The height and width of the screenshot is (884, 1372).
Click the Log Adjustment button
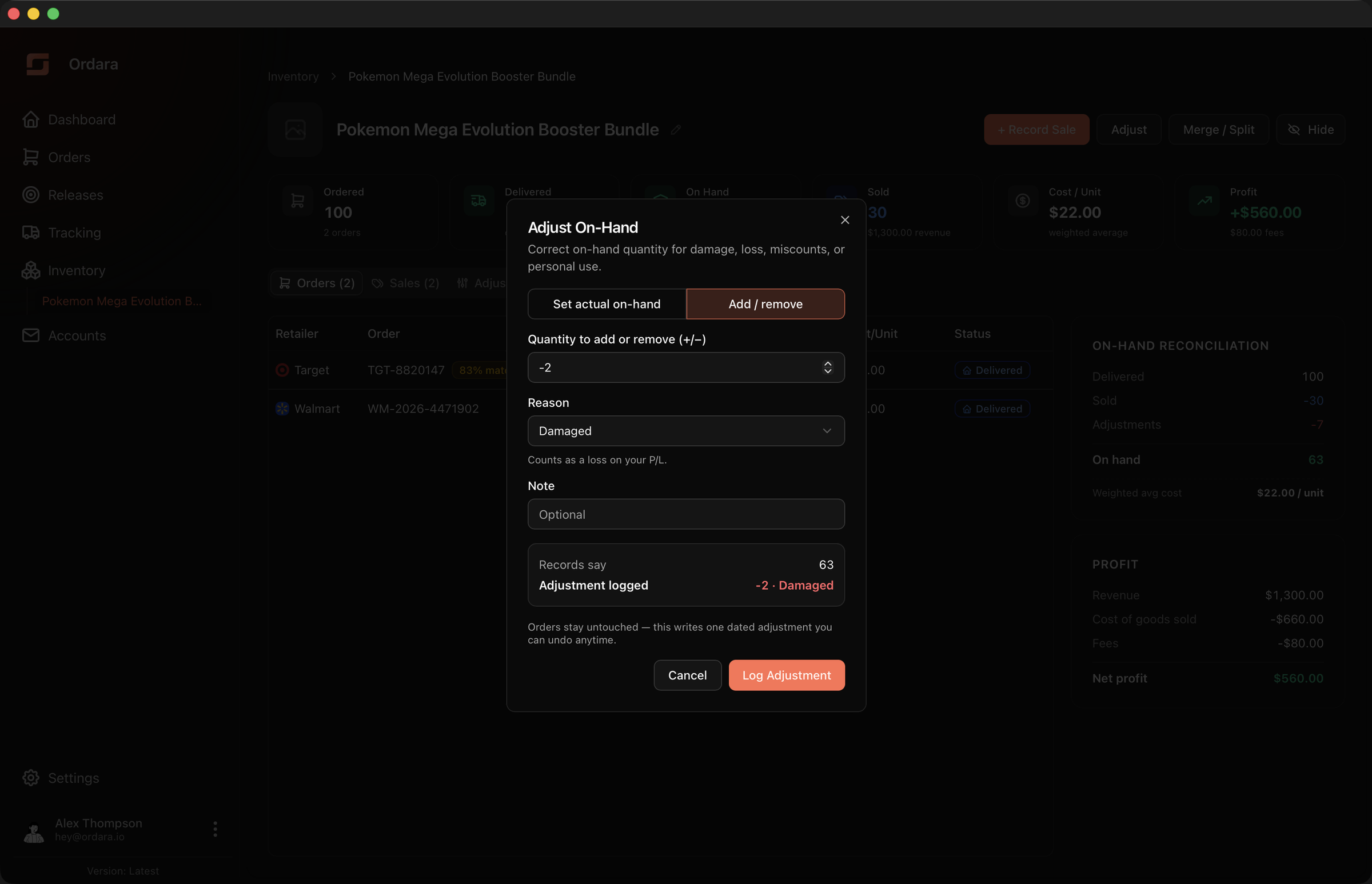tap(786, 675)
